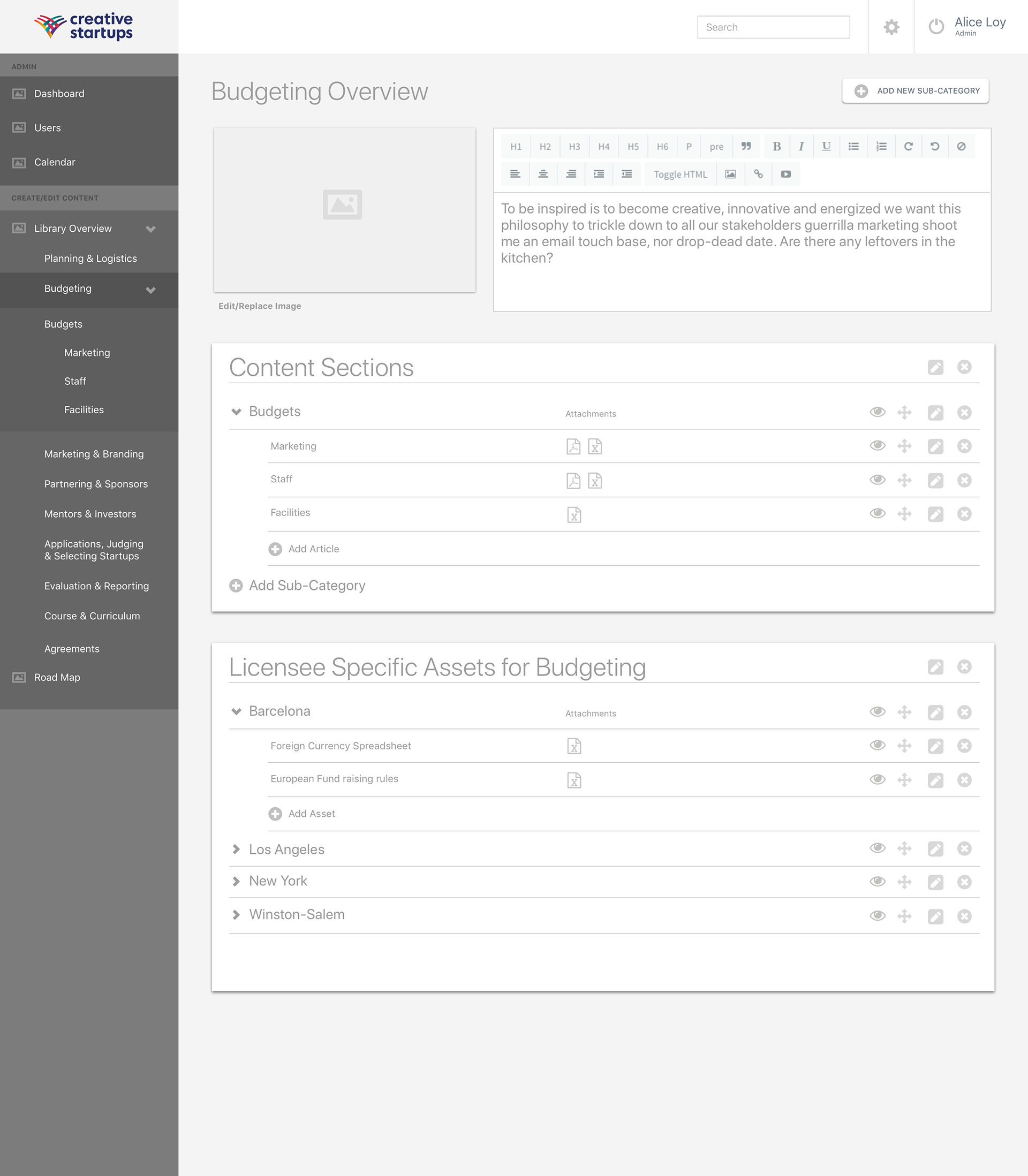The height and width of the screenshot is (1176, 1028).
Task: Open the settings gear in header
Action: [891, 27]
